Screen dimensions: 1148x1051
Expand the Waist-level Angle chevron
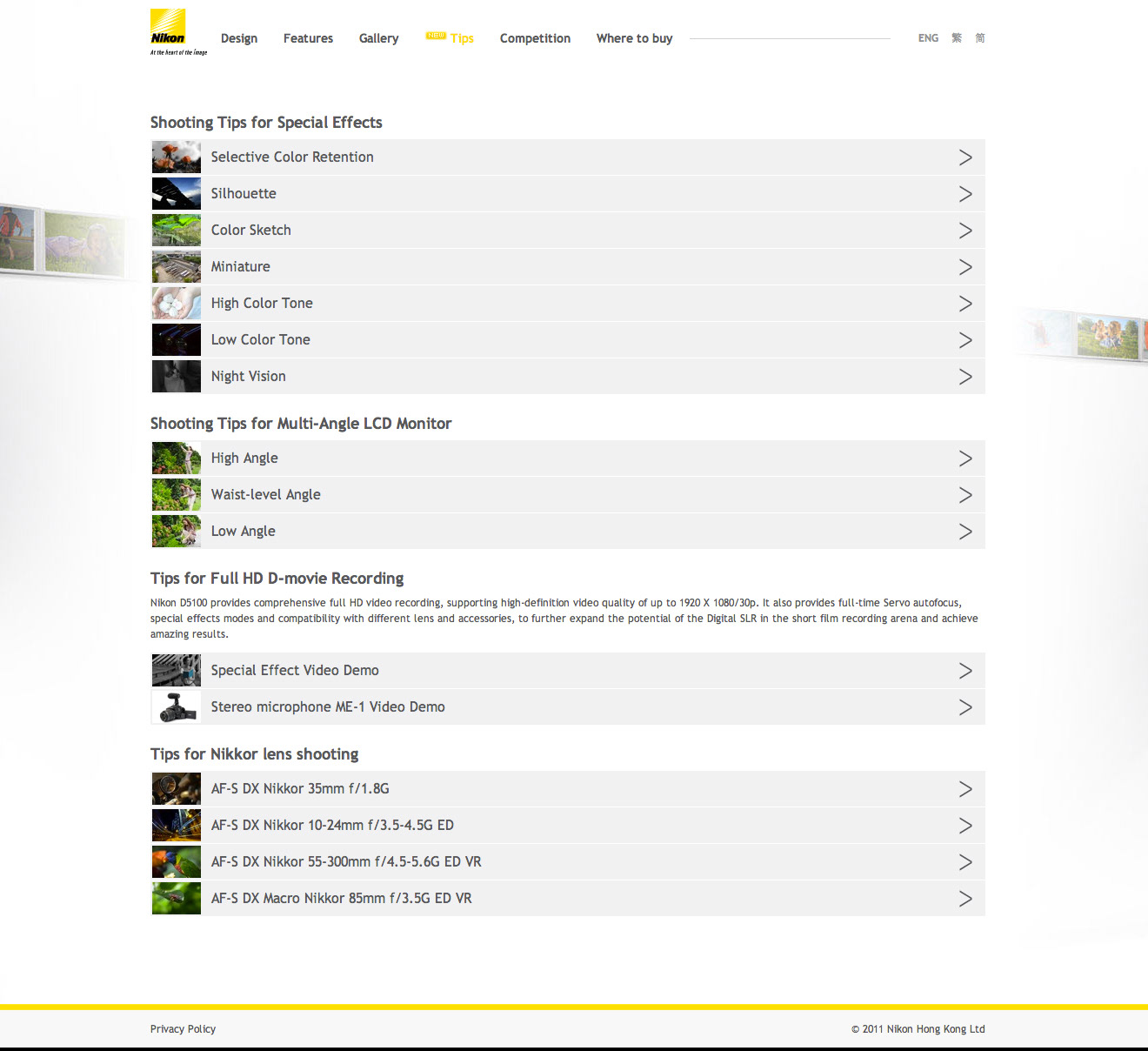965,495
